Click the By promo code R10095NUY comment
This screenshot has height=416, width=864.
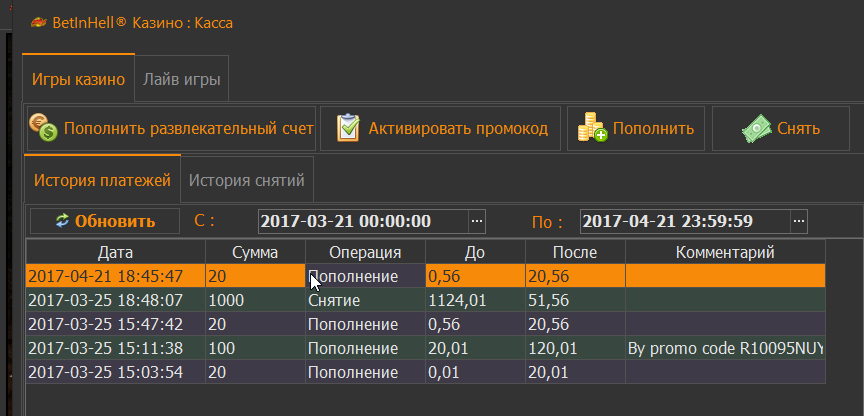point(725,348)
